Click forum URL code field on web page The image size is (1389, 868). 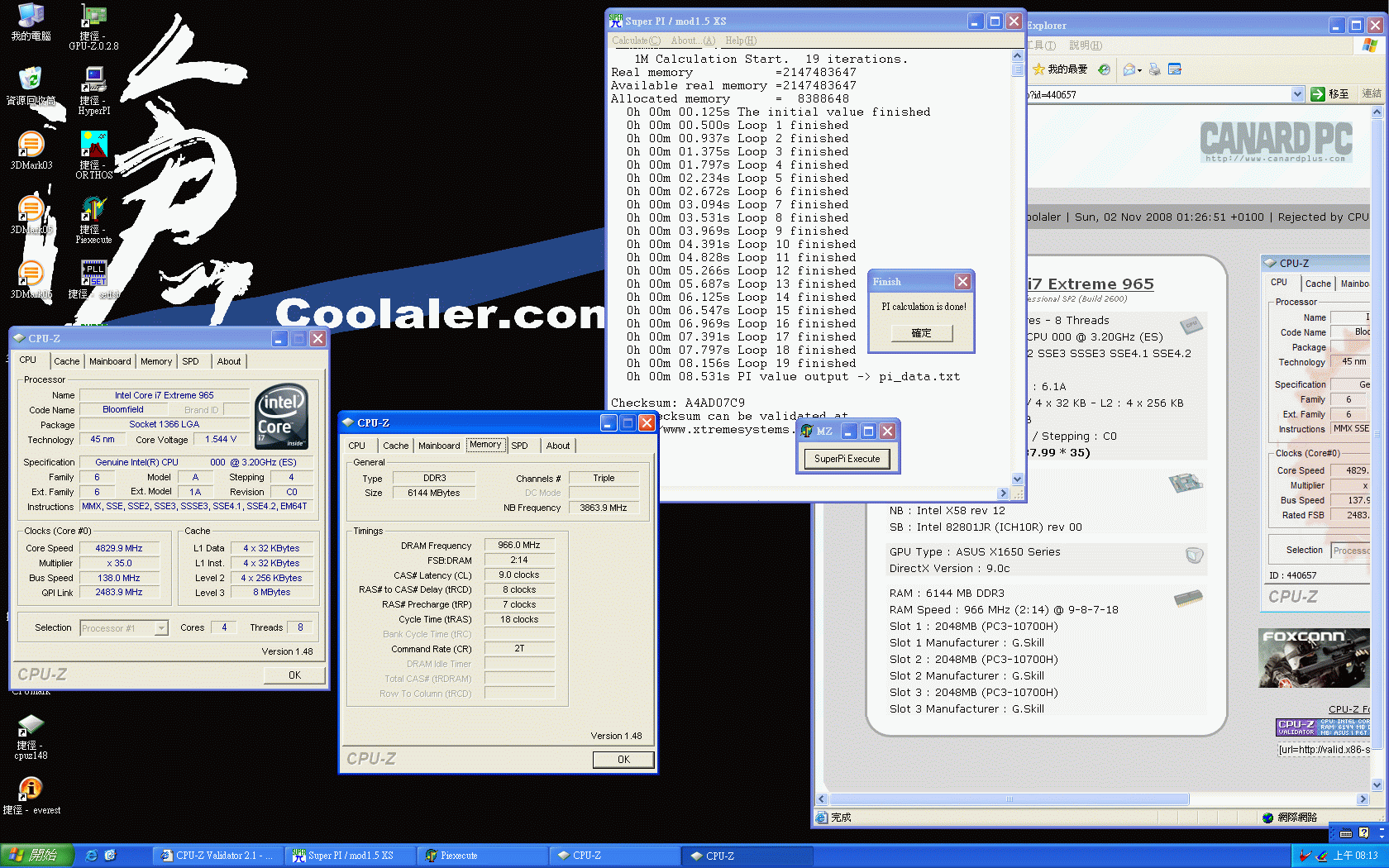pos(1324,750)
